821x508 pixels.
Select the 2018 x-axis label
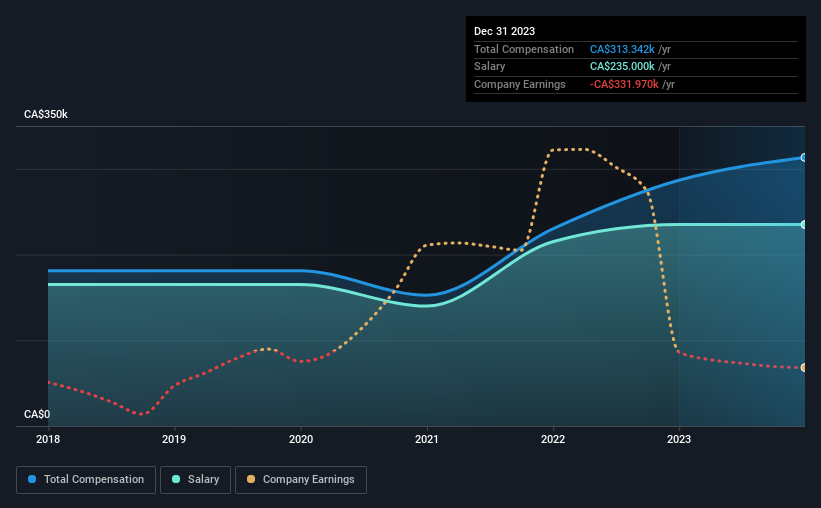(48, 439)
